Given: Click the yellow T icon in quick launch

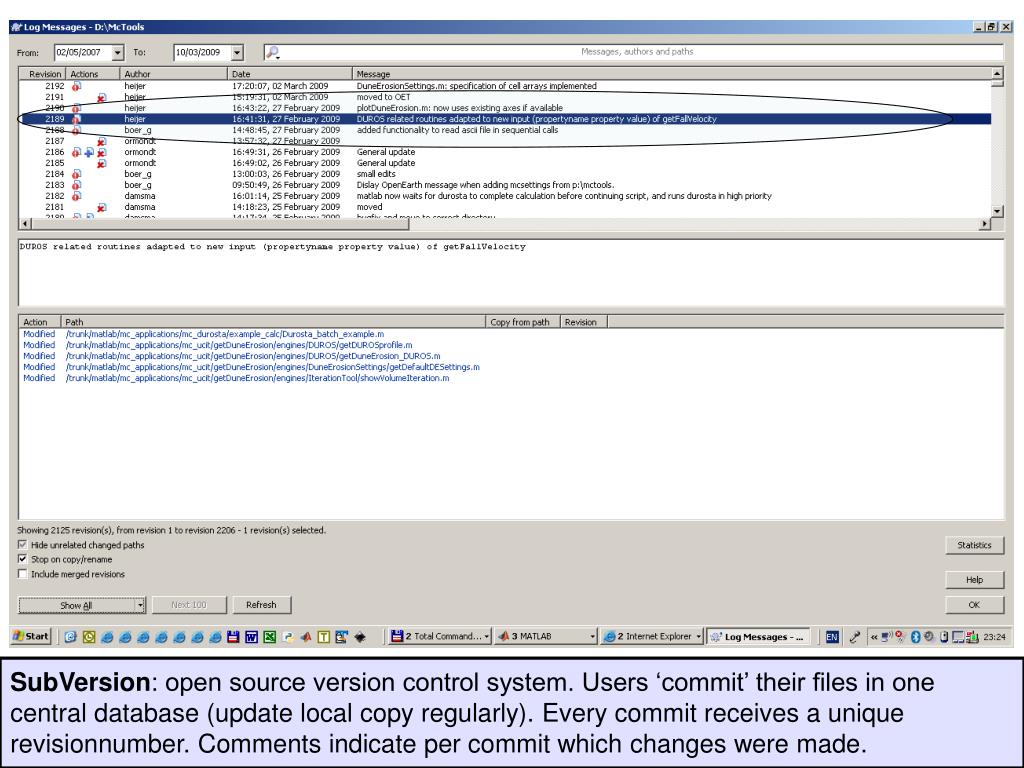Looking at the screenshot, I should pos(323,637).
